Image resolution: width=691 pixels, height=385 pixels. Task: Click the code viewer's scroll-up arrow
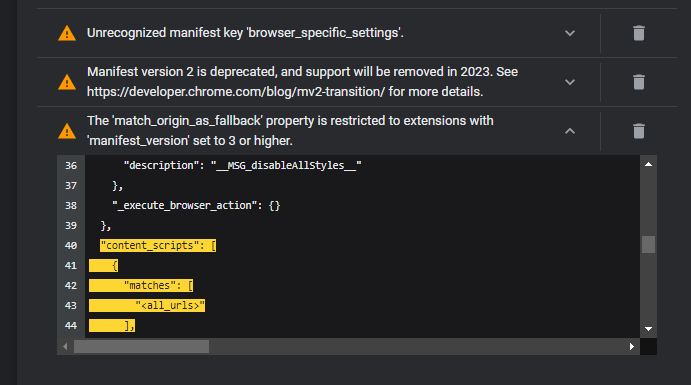(648, 164)
